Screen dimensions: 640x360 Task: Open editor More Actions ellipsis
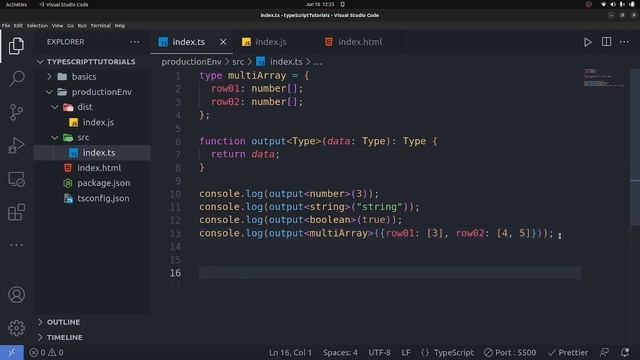click(624, 42)
